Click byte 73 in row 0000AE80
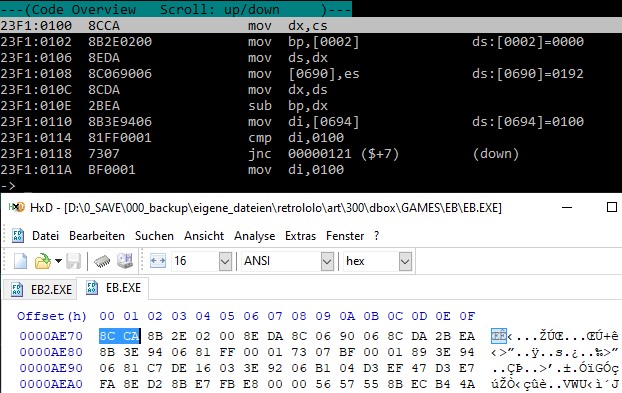This screenshot has width=622, height=393. [299, 352]
